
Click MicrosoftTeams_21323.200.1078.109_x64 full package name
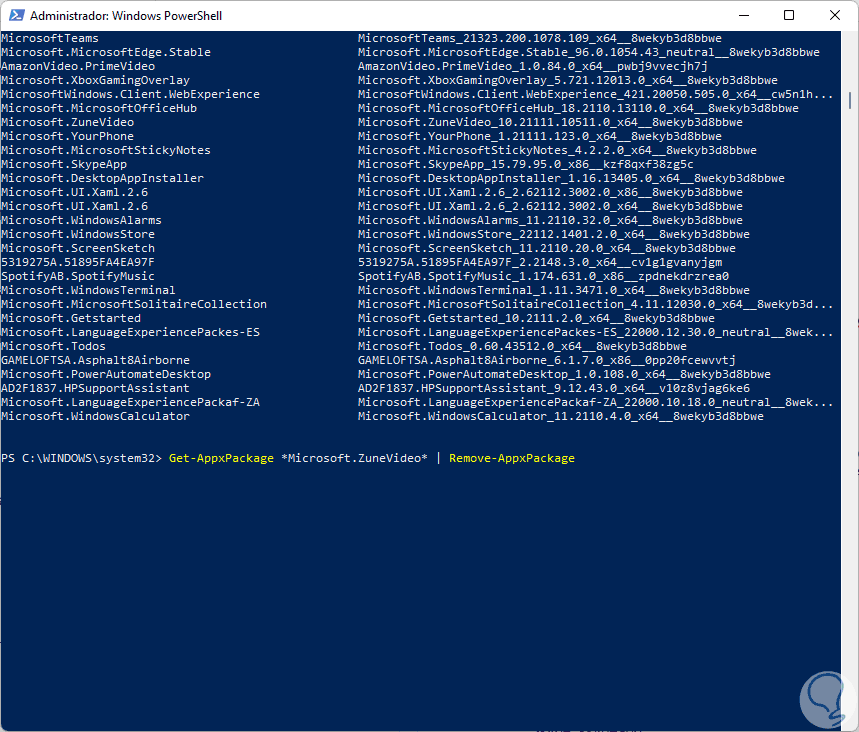(x=540, y=38)
